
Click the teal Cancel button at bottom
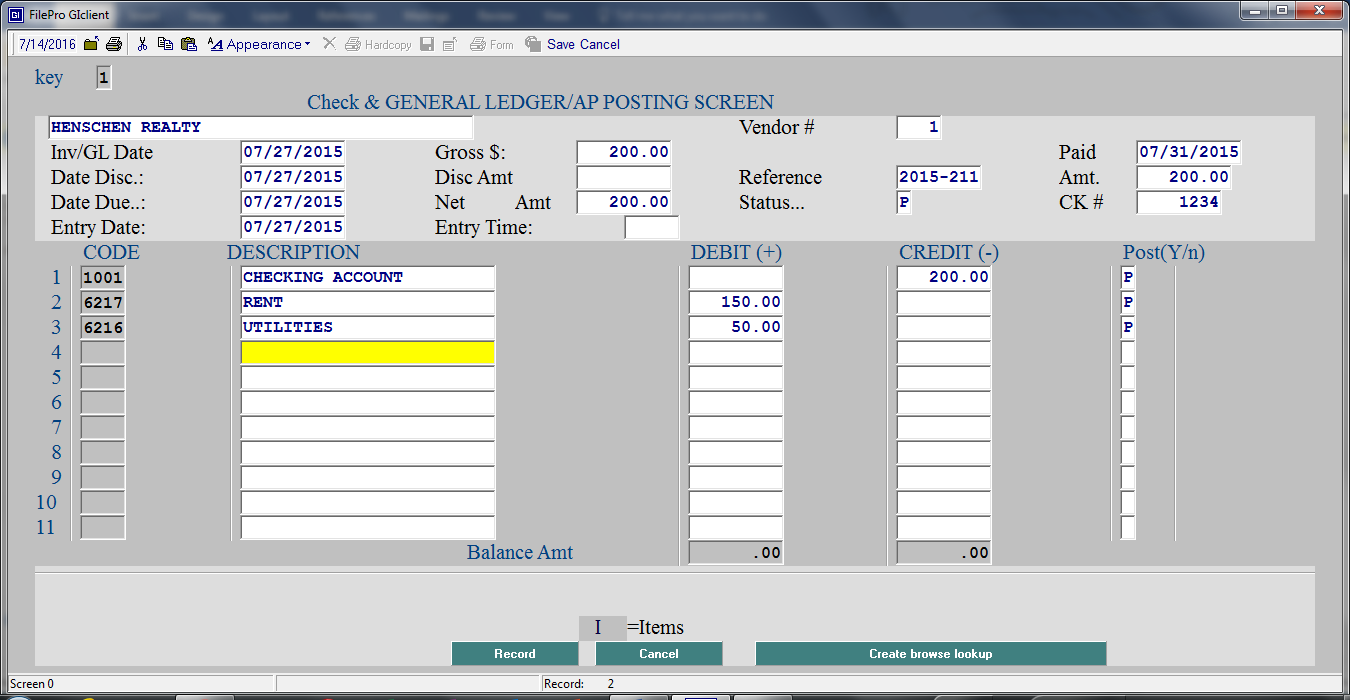658,654
